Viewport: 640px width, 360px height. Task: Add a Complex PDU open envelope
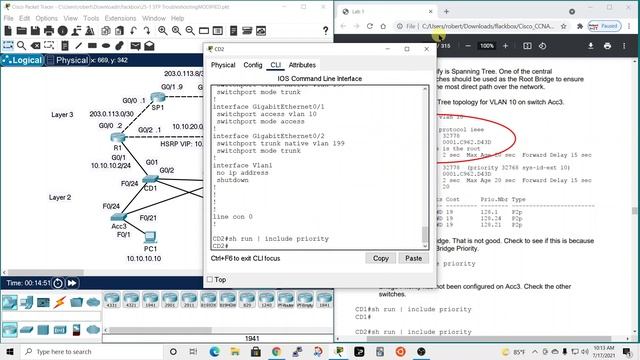tap(149, 45)
